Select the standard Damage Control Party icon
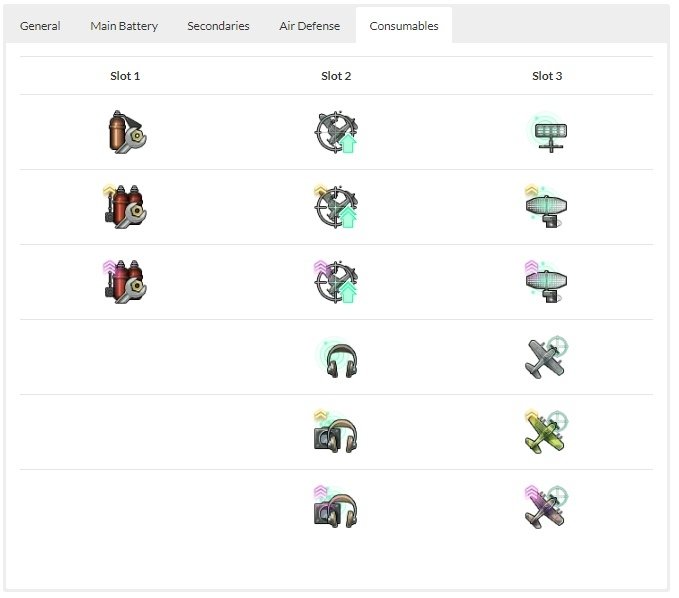Viewport: 679px width, 598px height. (x=127, y=132)
